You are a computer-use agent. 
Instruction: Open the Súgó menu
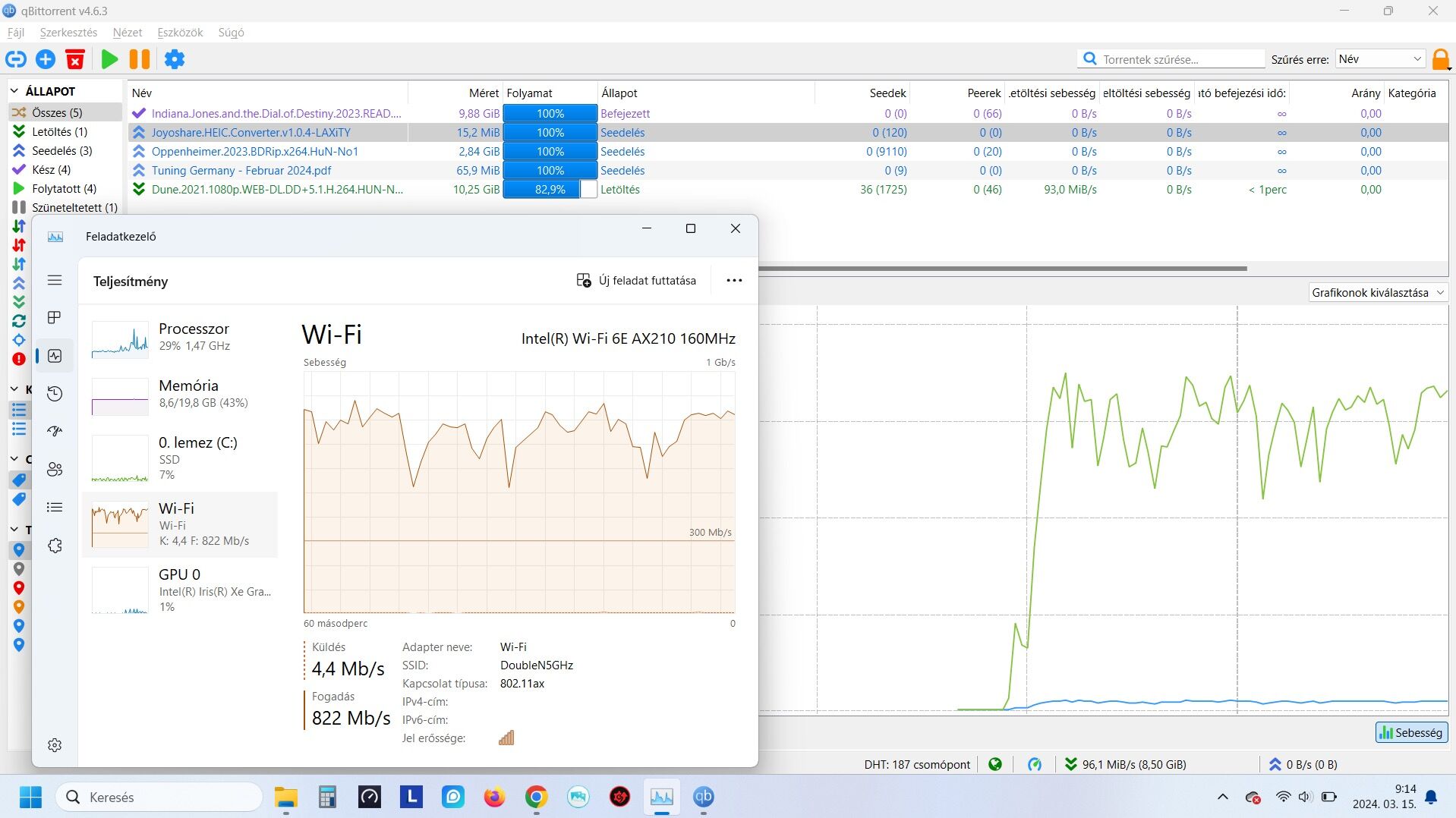(231, 33)
